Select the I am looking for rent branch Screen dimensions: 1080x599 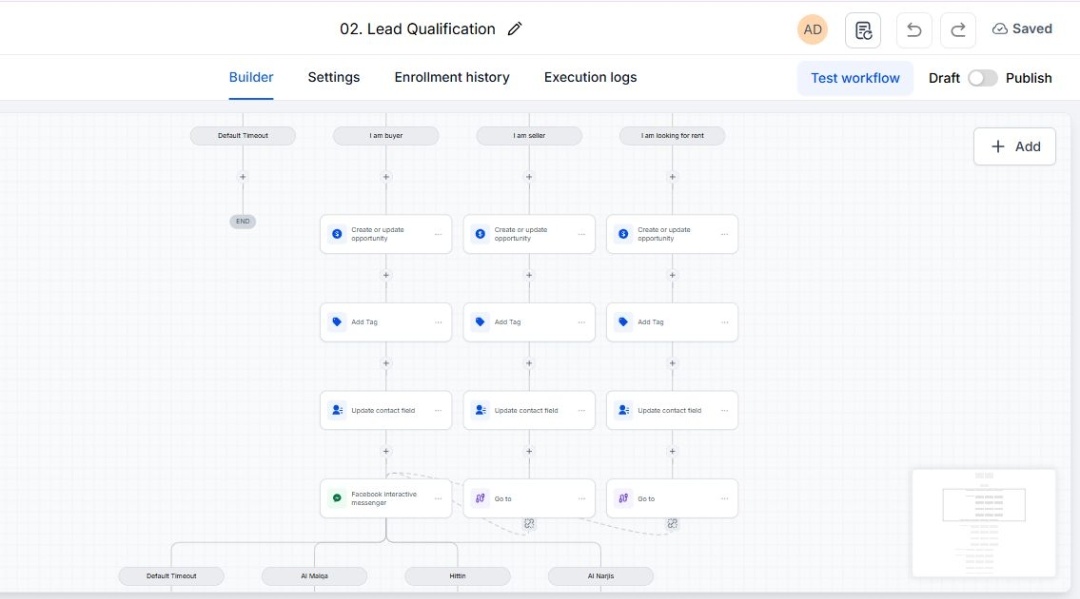click(672, 136)
